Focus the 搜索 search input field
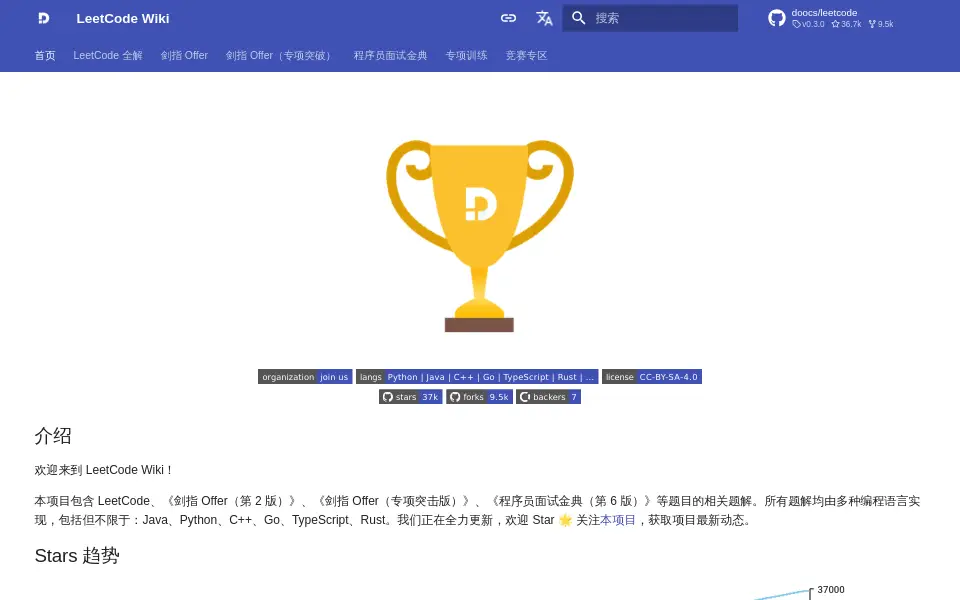Viewport: 960px width, 600px height. pyautogui.click(x=650, y=18)
